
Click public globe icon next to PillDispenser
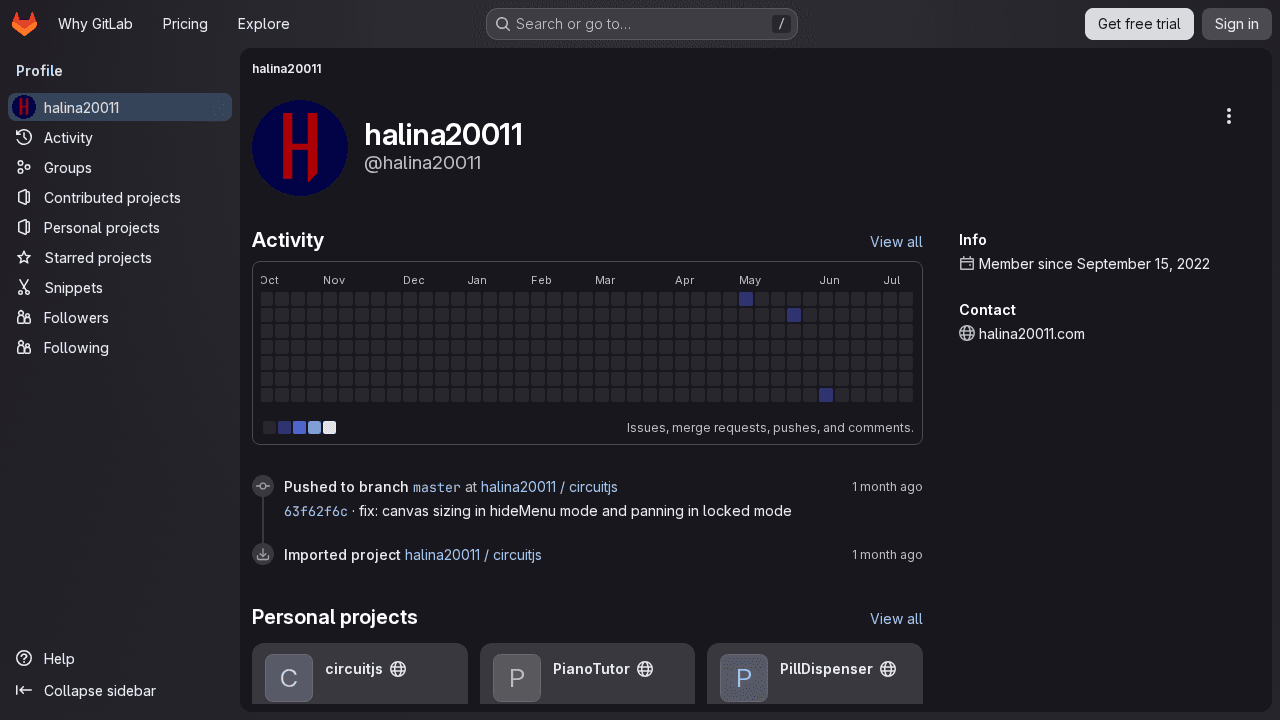pos(888,669)
